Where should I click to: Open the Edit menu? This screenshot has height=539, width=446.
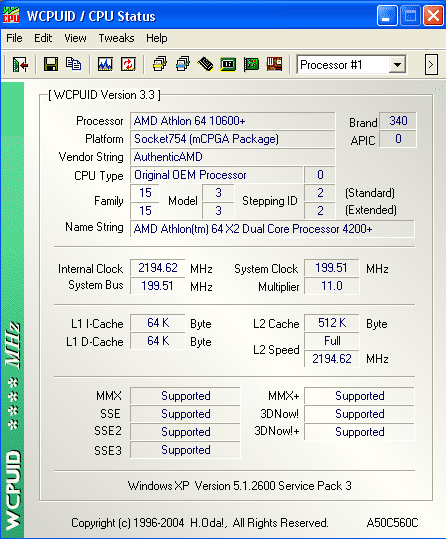coord(43,38)
